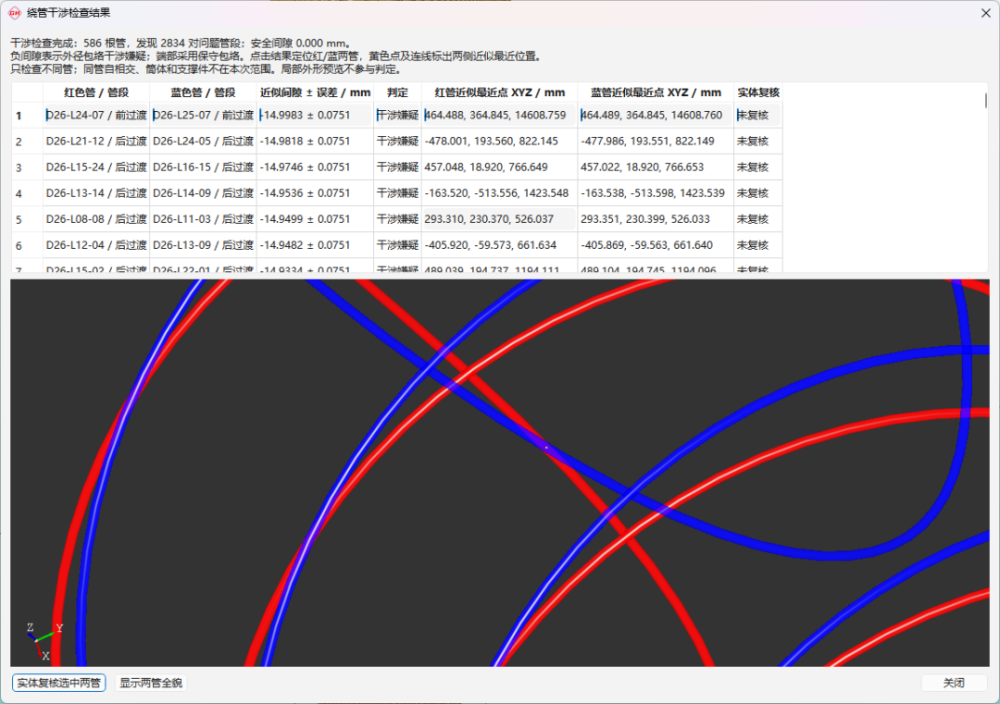Select the gap value -14.9536 ± 0.0751
The height and width of the screenshot is (704, 1000).
pyautogui.click(x=315, y=193)
